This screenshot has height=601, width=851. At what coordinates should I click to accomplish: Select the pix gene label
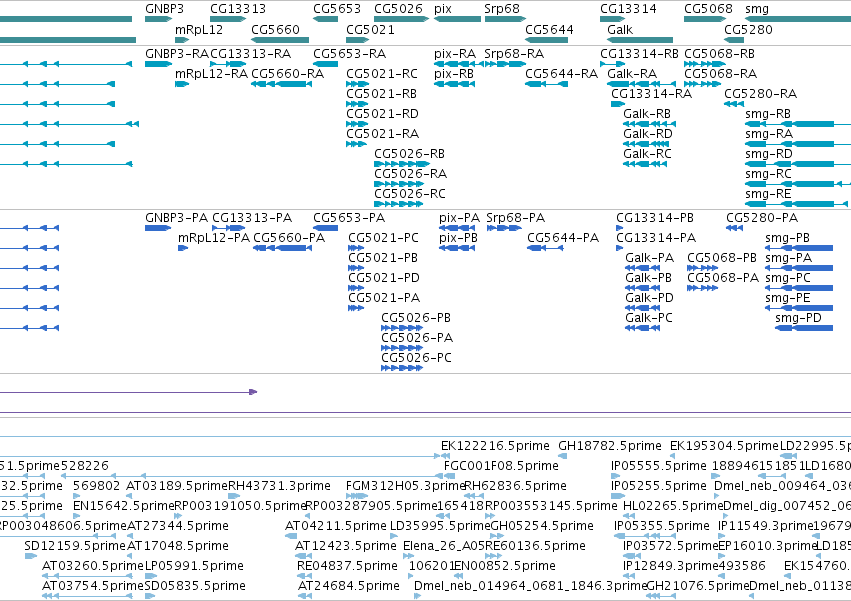(443, 9)
